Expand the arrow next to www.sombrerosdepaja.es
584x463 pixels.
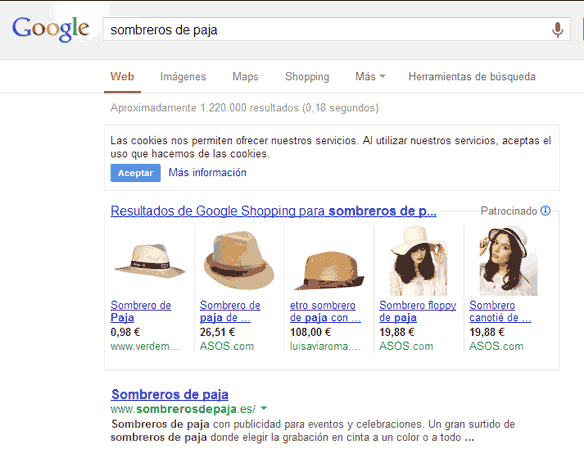264,408
